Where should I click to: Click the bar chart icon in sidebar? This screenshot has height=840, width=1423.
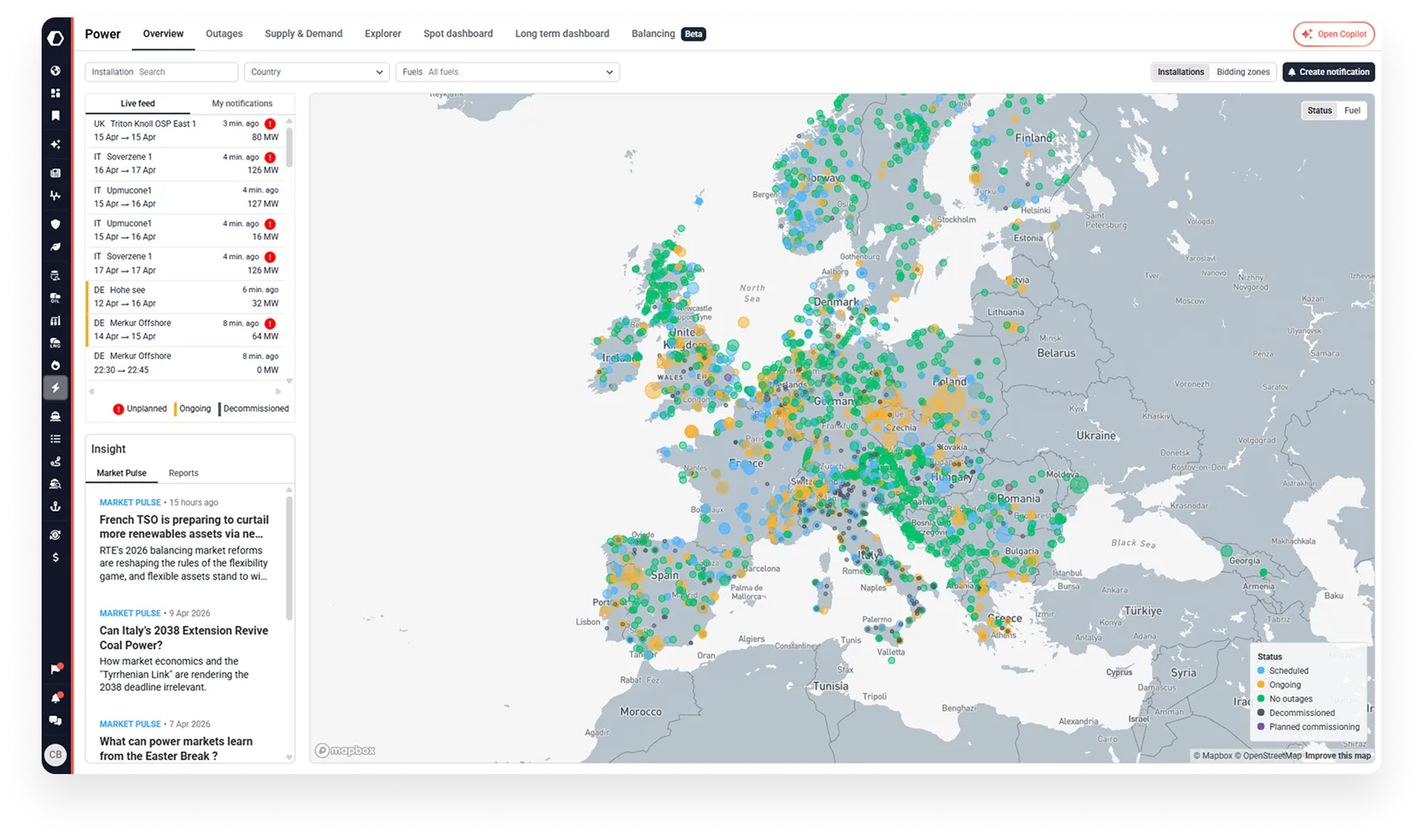point(56,320)
